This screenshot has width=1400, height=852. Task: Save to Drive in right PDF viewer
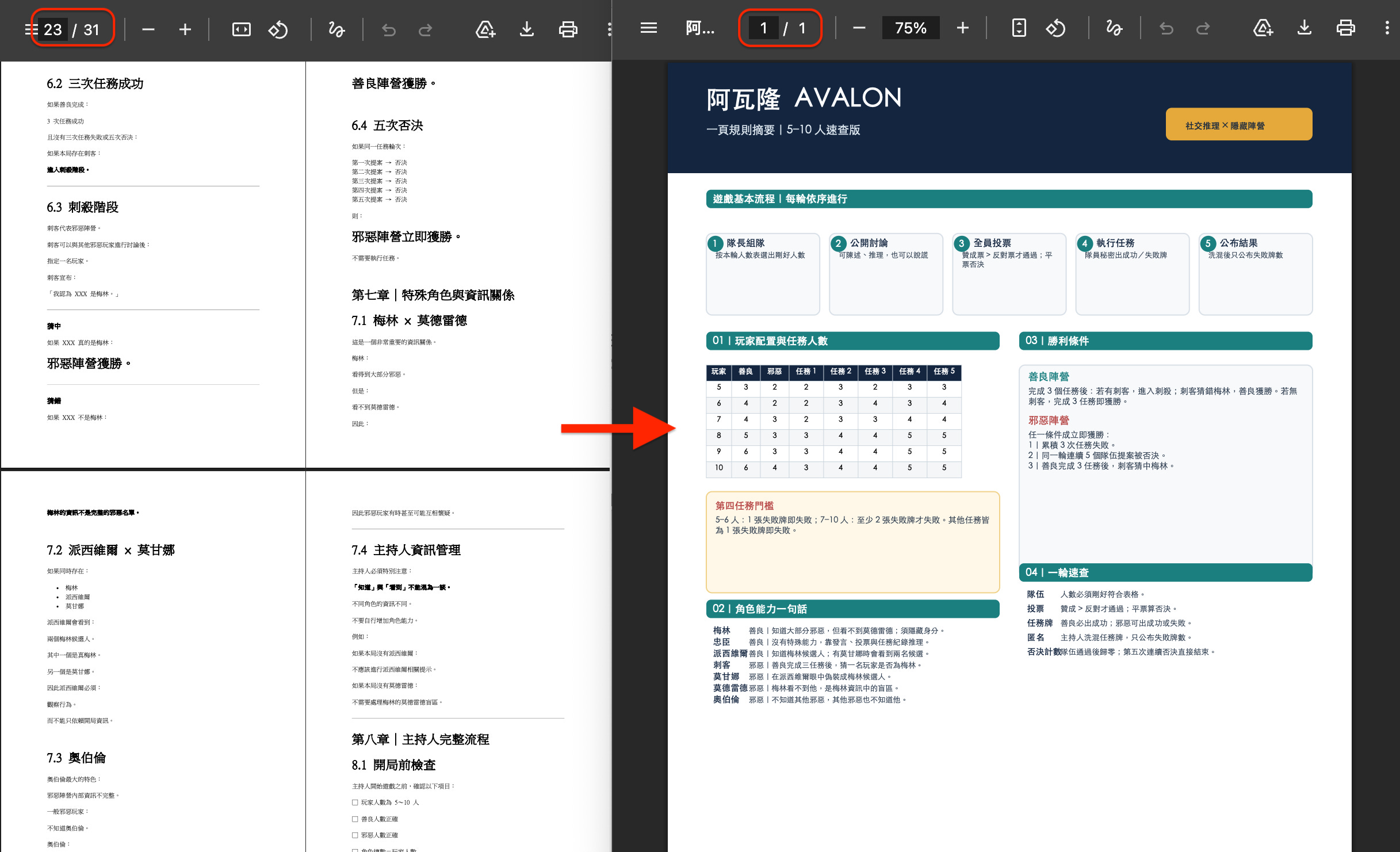[1263, 28]
